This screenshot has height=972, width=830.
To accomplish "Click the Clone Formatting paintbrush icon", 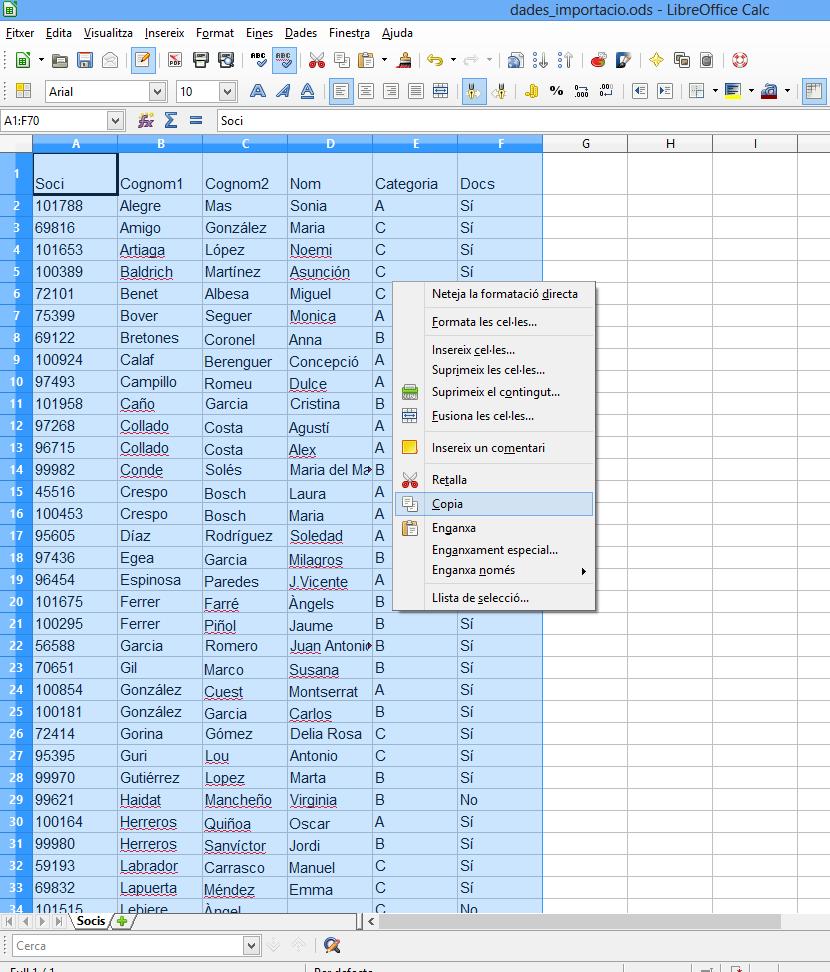I will coord(405,60).
